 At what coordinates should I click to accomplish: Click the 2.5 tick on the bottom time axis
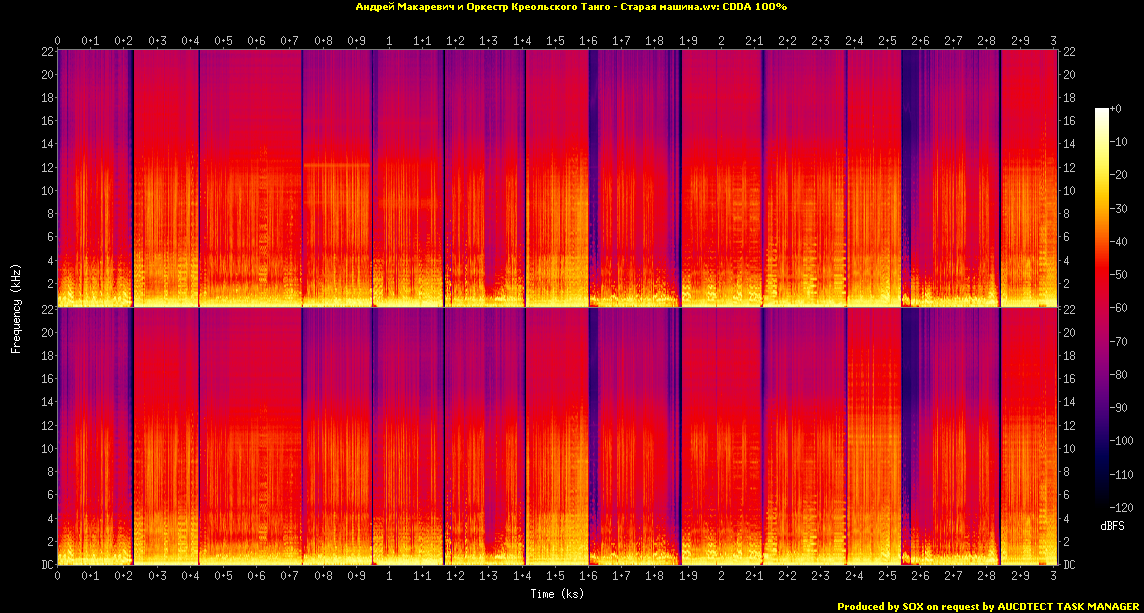tap(887, 577)
